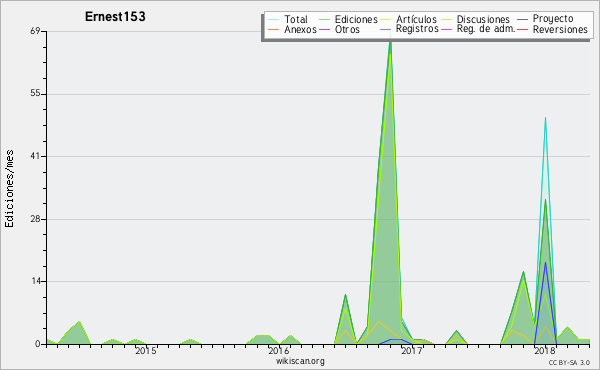Click the 69 y-axis value
This screenshot has width=600, height=370.
pos(35,31)
